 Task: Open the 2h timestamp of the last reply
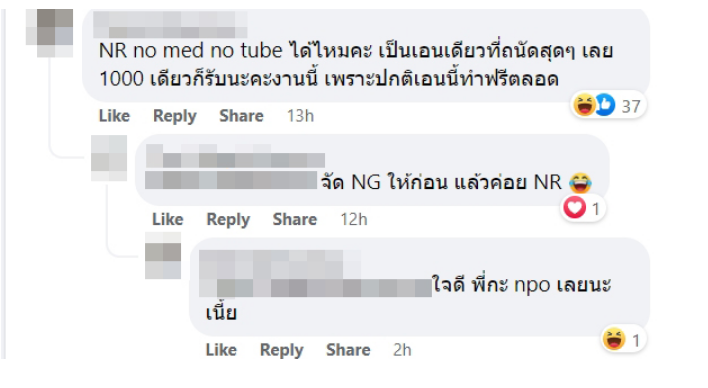402,350
